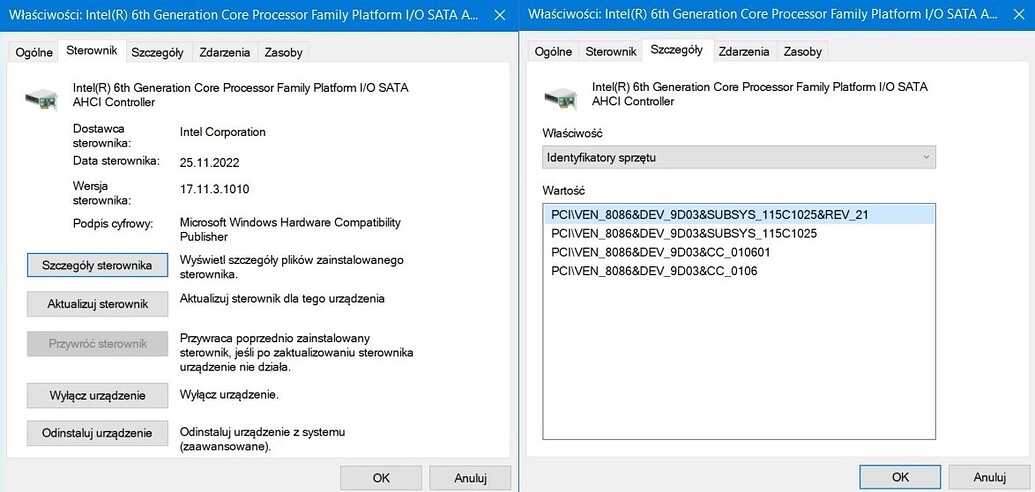This screenshot has height=492, width=1035.
Task: Select Zasoby tab in right dialog
Action: pos(802,52)
